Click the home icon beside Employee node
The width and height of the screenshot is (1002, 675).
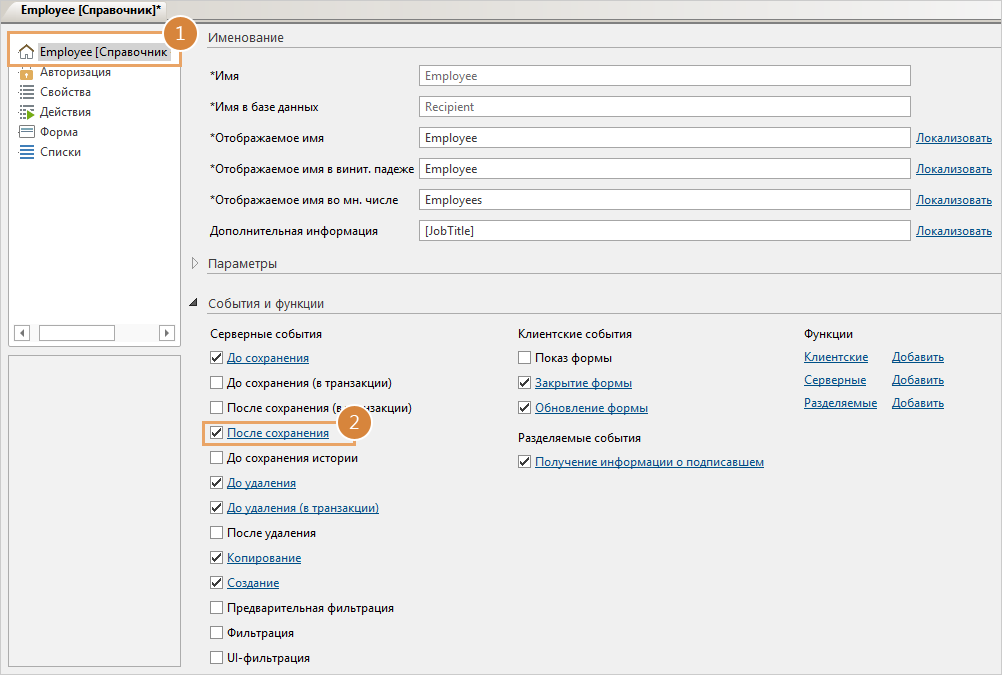[x=27, y=52]
